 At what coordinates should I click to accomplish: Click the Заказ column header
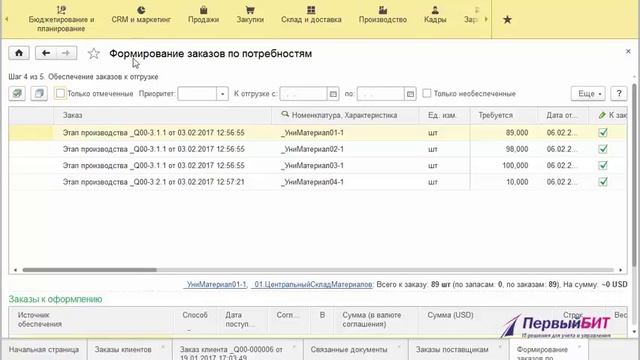click(162, 115)
